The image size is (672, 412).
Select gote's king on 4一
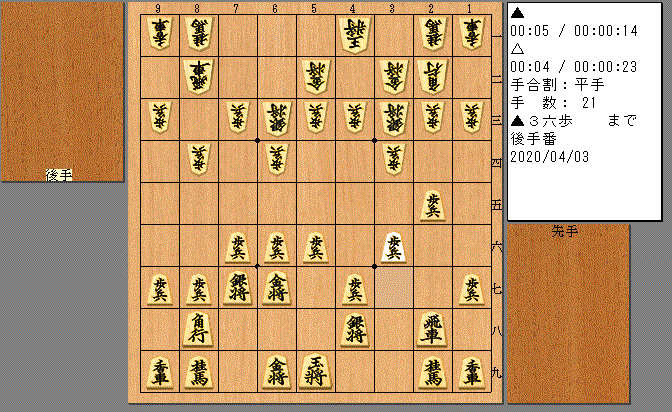click(355, 34)
